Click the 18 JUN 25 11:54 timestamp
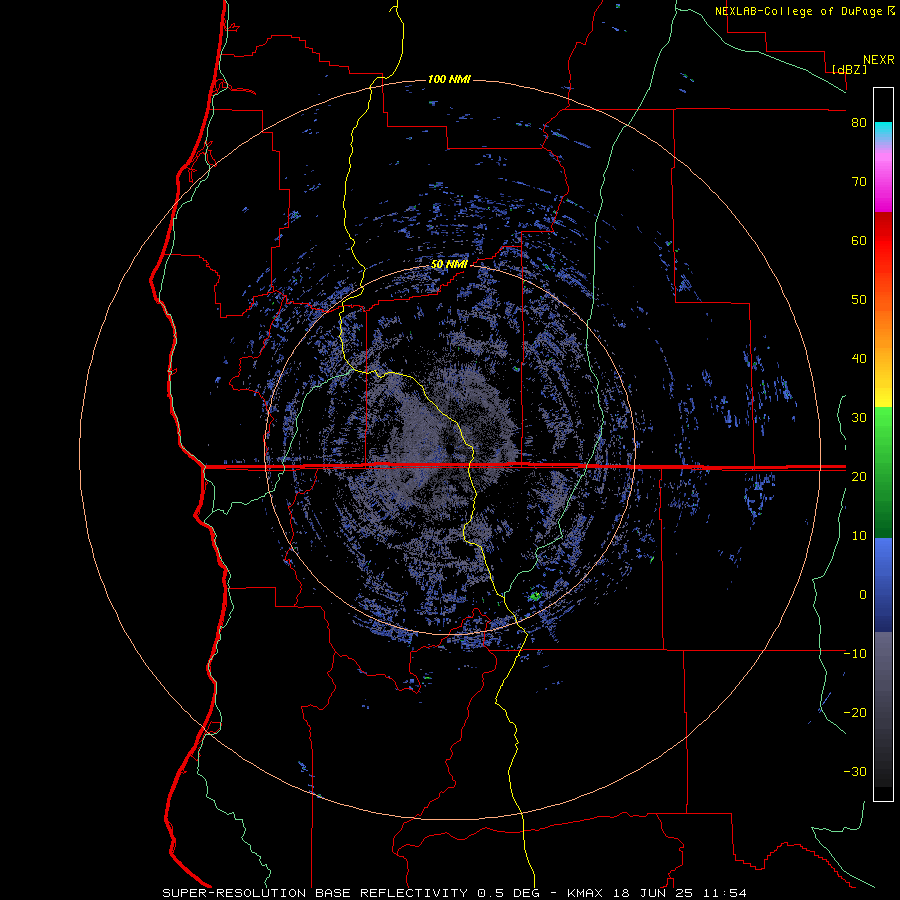The width and height of the screenshot is (900, 900). (678, 893)
